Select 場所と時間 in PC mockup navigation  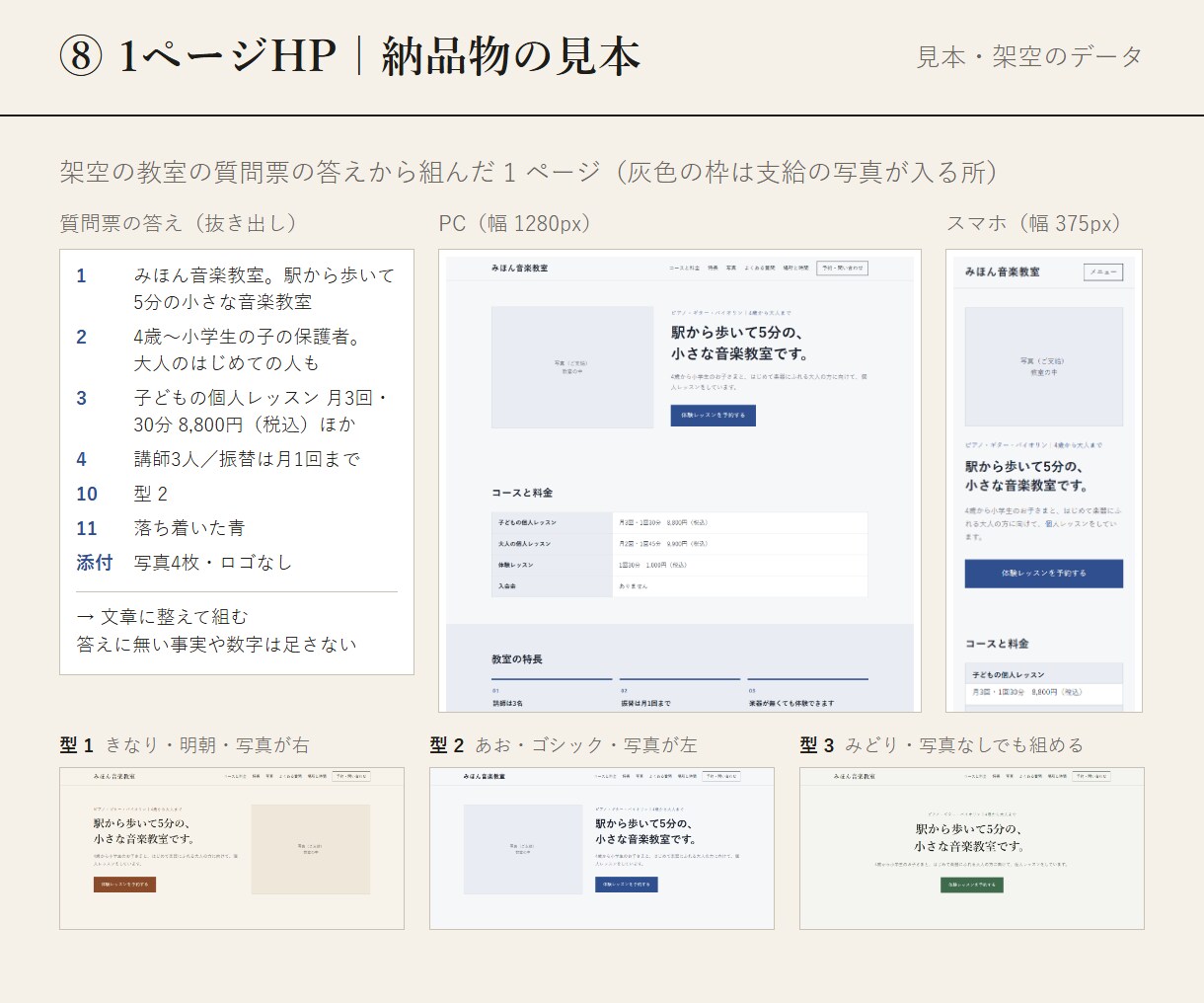(795, 269)
